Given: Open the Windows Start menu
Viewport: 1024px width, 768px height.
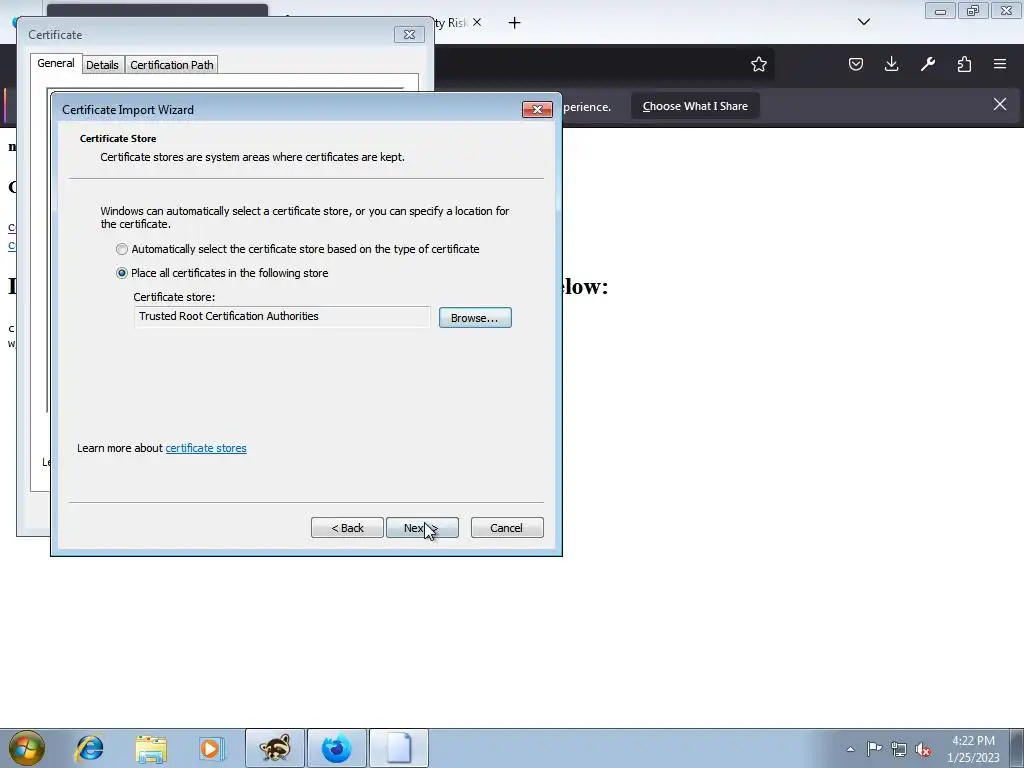Looking at the screenshot, I should 26,748.
